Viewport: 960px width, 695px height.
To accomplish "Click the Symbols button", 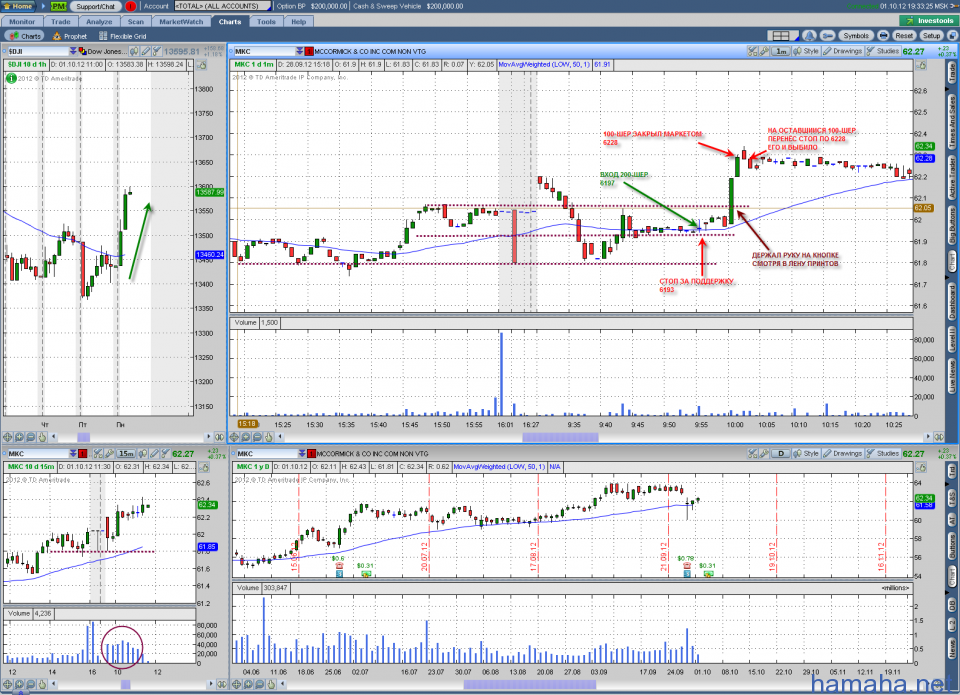I will coord(855,36).
